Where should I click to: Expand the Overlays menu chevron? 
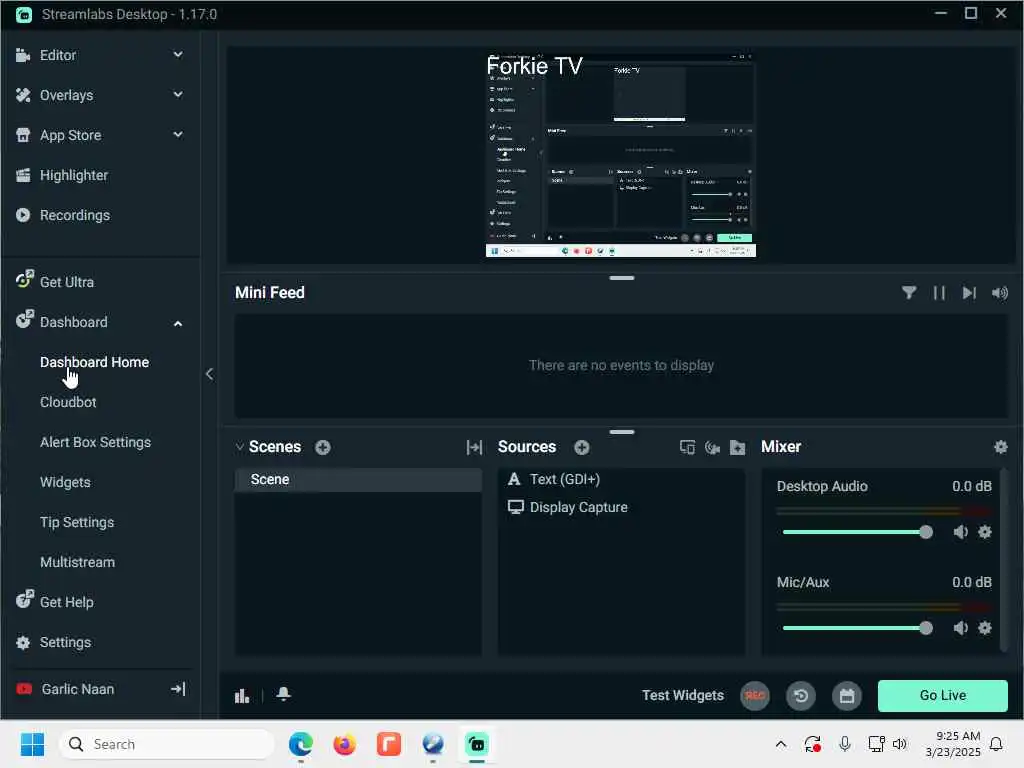178,95
